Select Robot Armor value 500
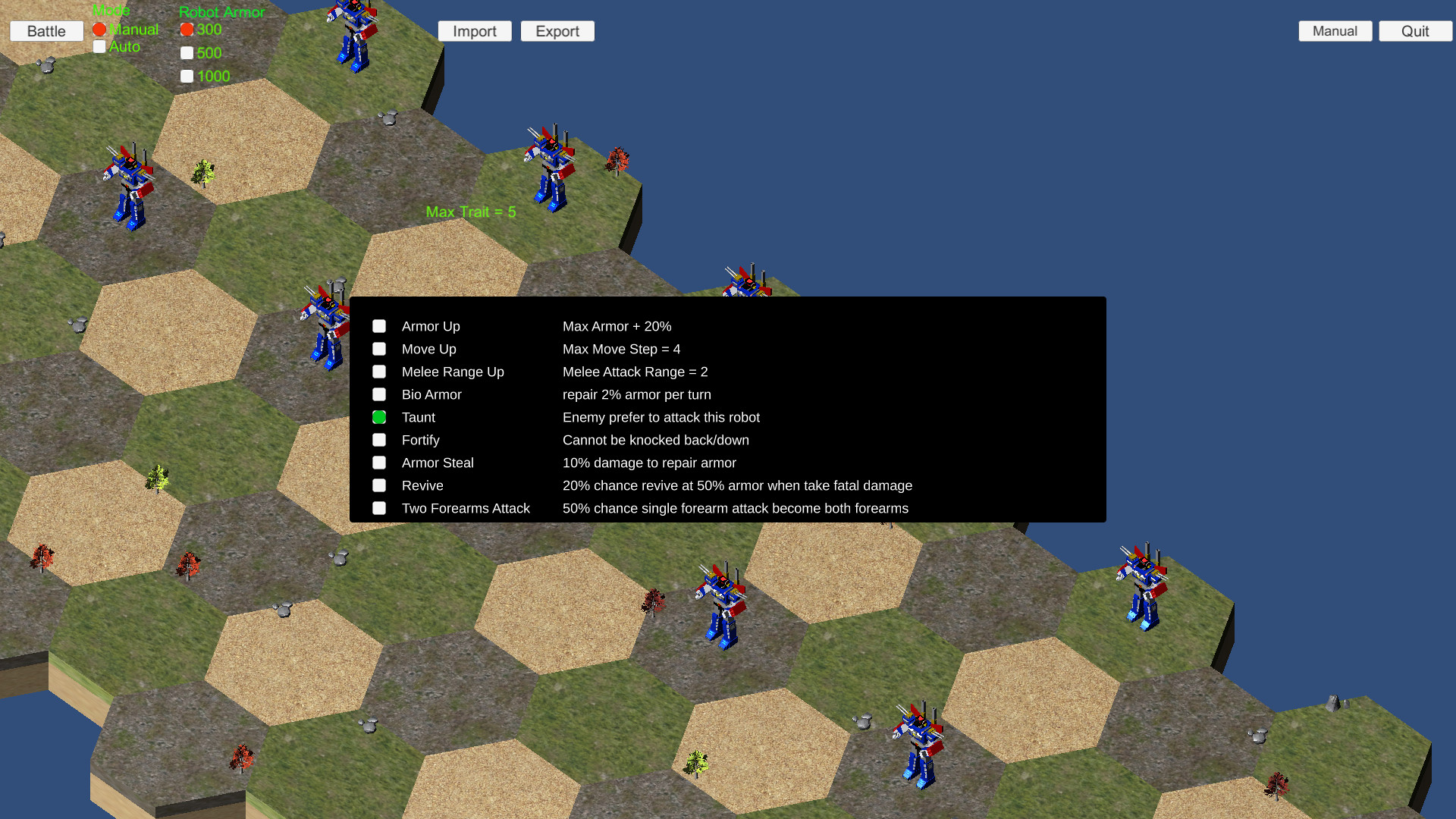 (x=187, y=52)
